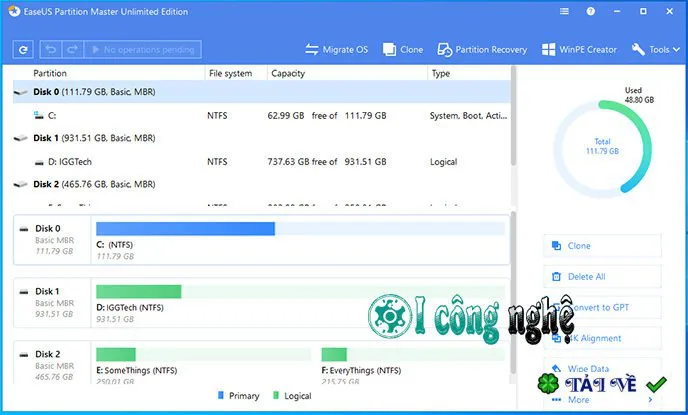Click the drive icon beside D: IGGTech
Image resolution: width=688 pixels, height=415 pixels.
[x=39, y=163]
